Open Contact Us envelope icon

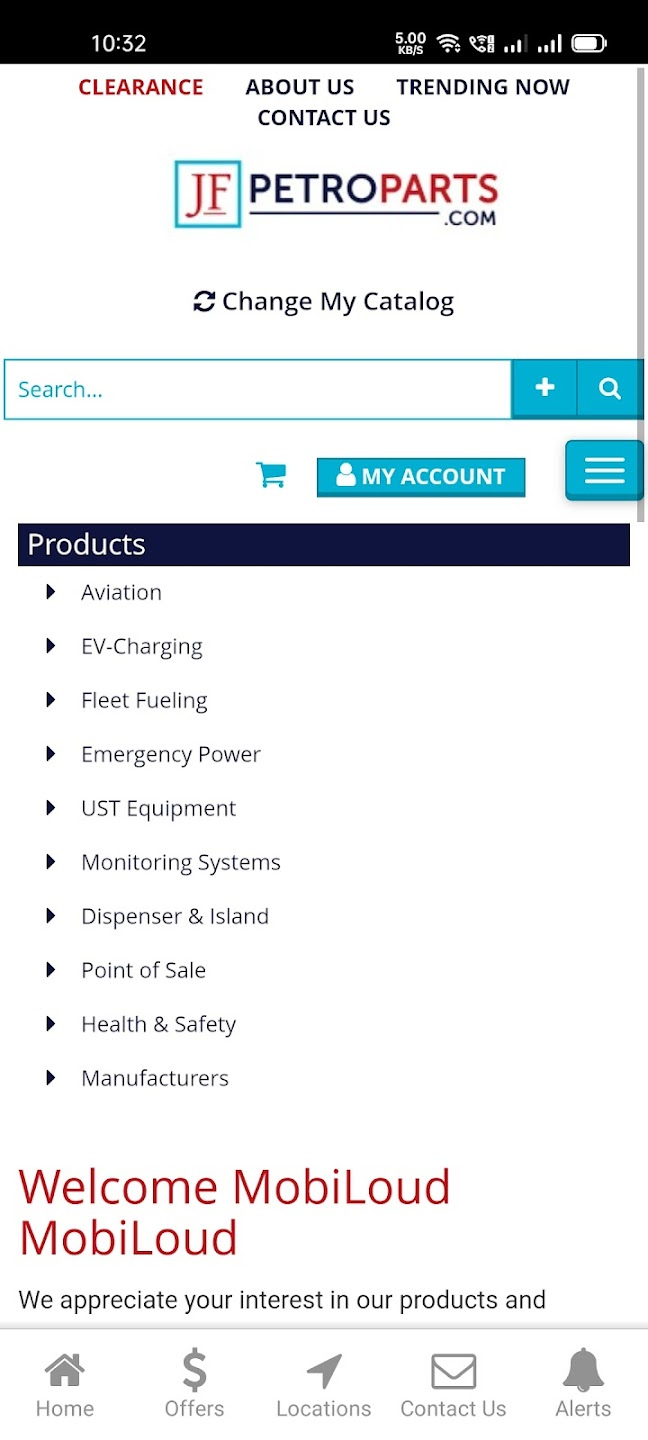[453, 1380]
